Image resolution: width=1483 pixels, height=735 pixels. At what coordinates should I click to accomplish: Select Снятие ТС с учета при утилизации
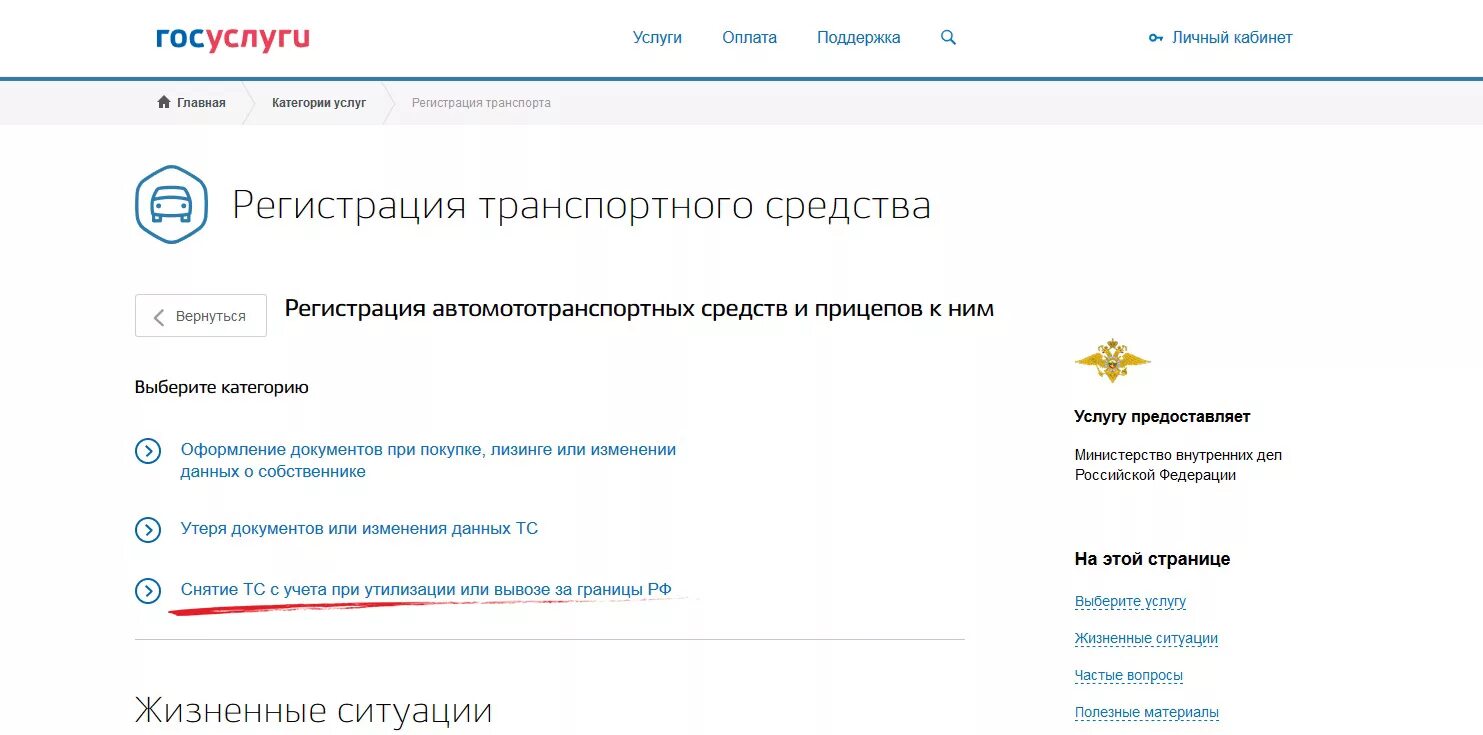pyautogui.click(x=426, y=590)
